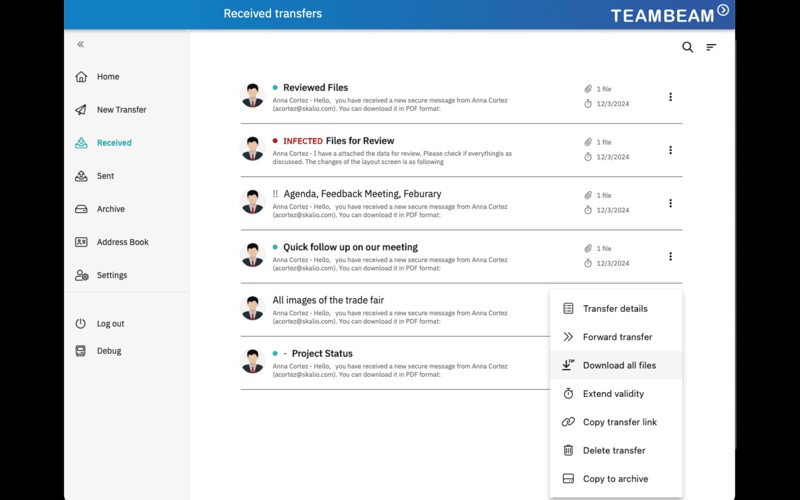This screenshot has height=500, width=800.
Task: Open the Reviewed Files transfer title
Action: coord(315,88)
